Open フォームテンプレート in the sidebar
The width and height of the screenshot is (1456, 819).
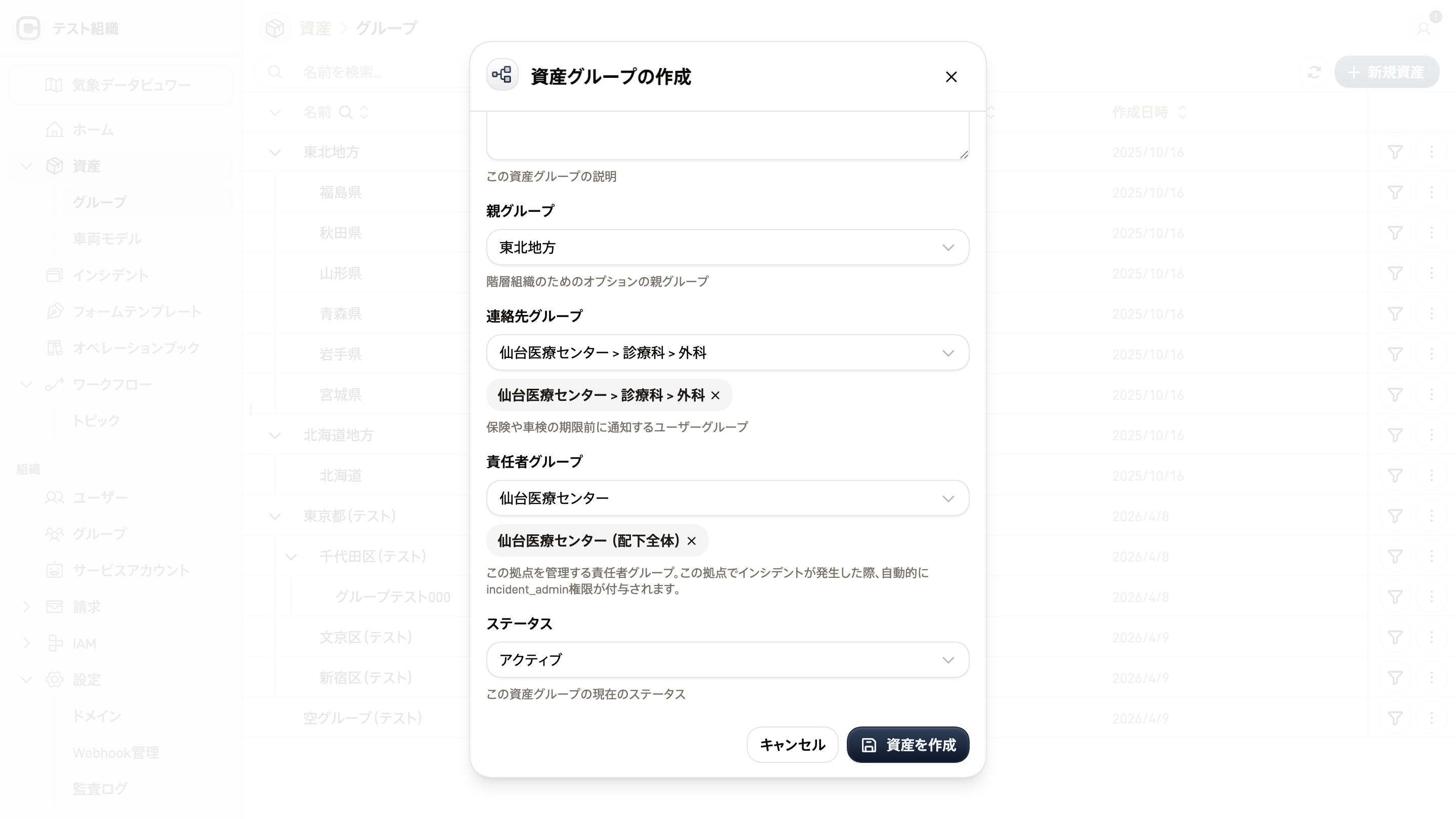pos(137,312)
